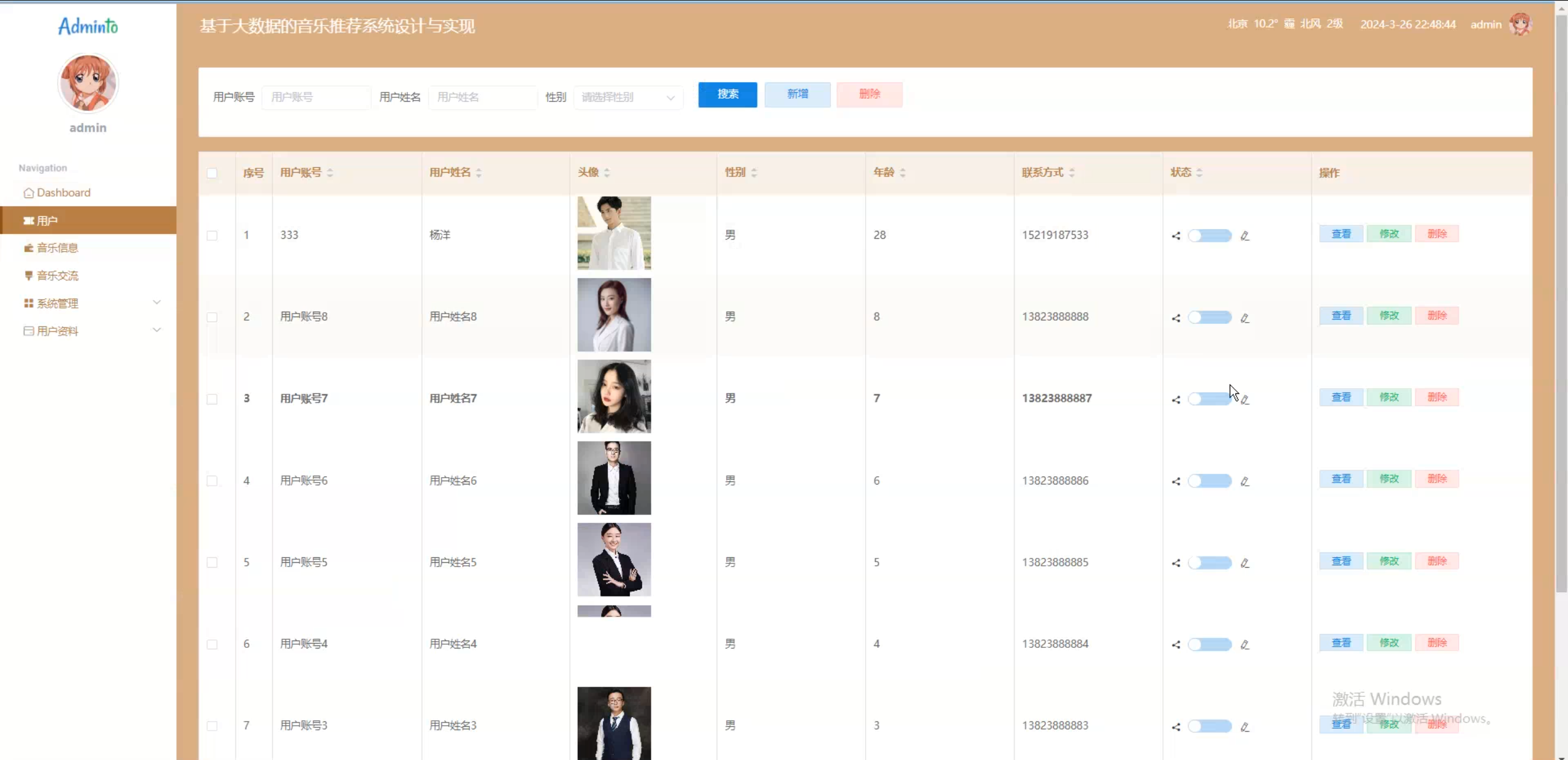Click the edit pencil icon for user 用户账号8
The image size is (1568, 760).
pos(1244,318)
